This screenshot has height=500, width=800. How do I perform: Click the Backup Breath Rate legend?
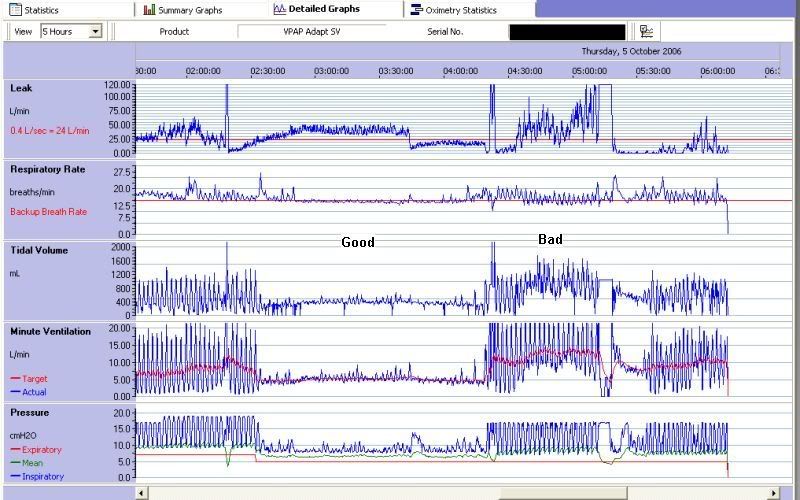48,212
